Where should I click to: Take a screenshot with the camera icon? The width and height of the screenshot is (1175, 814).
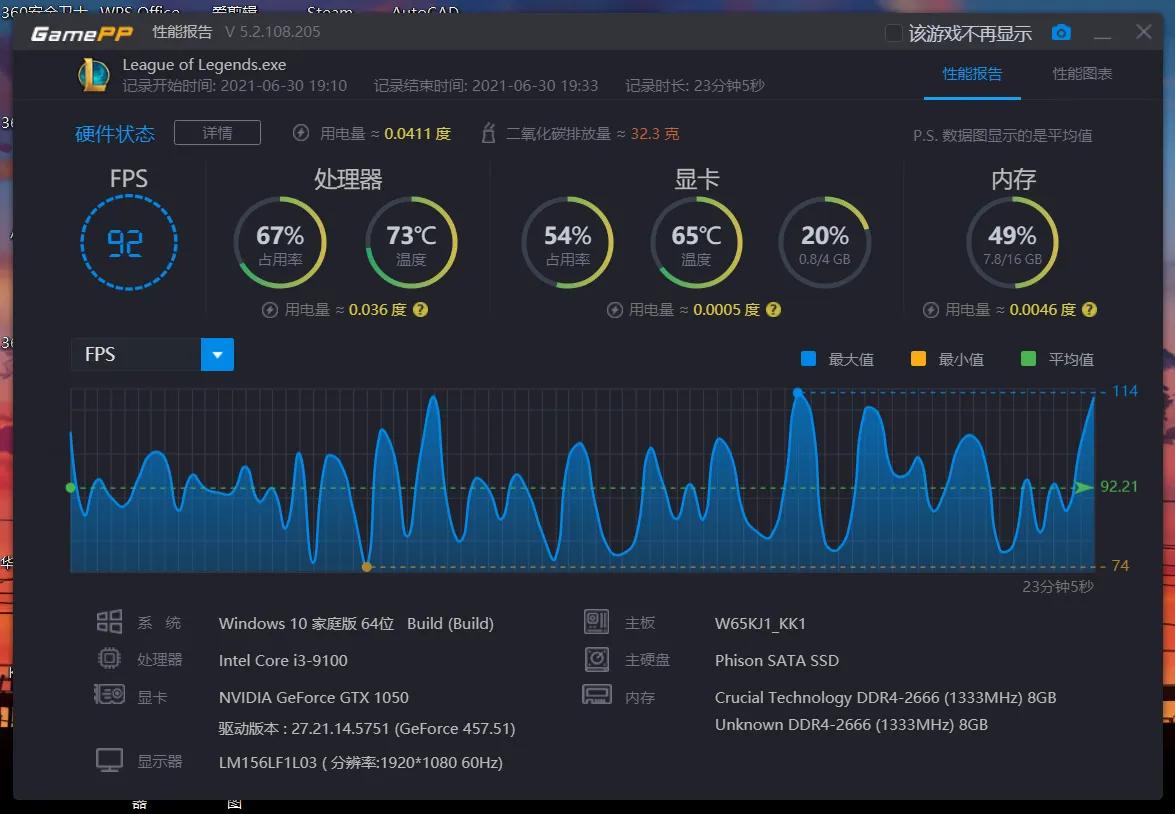pos(1060,32)
